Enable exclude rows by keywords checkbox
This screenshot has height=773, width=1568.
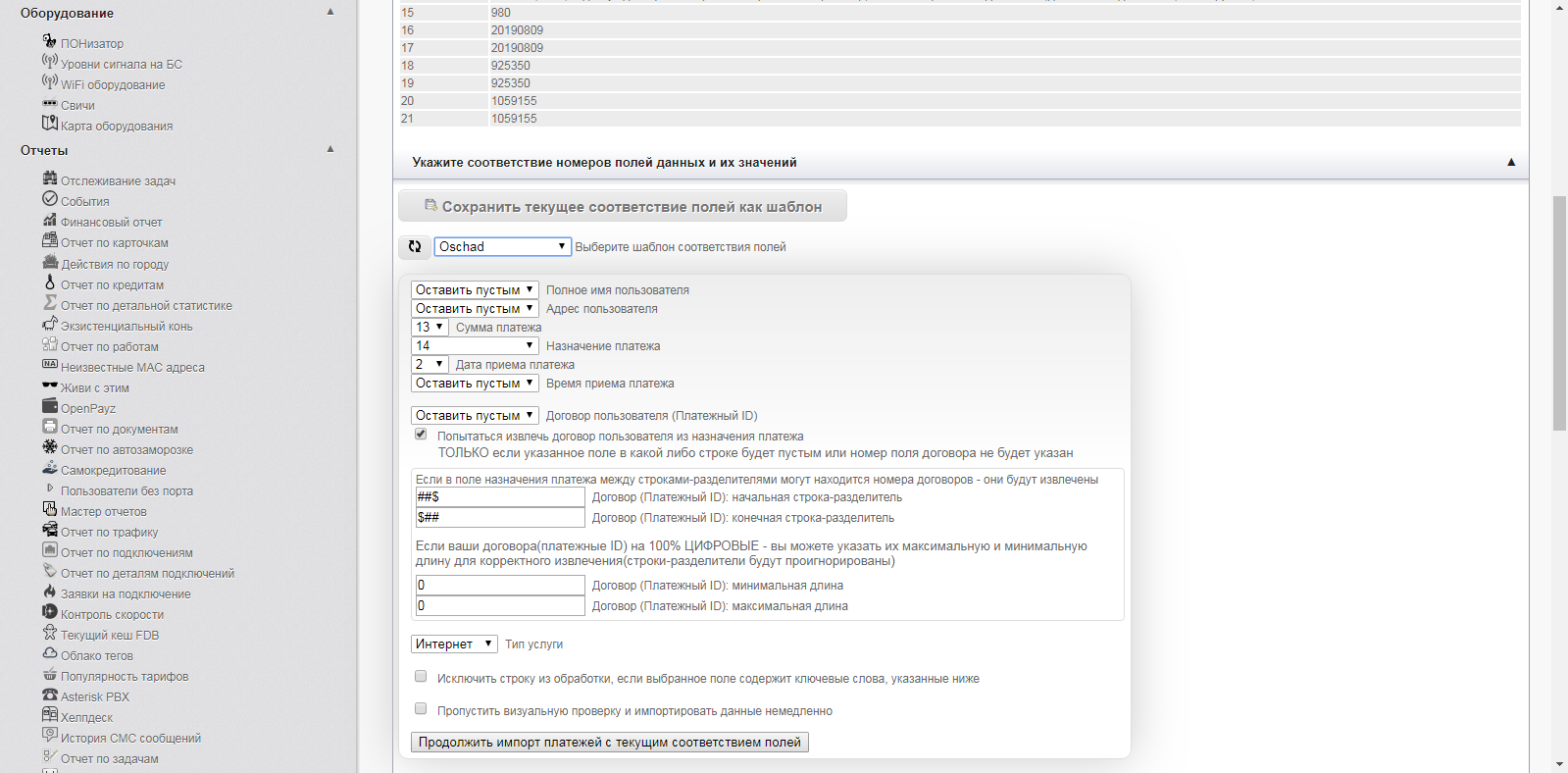[421, 677]
